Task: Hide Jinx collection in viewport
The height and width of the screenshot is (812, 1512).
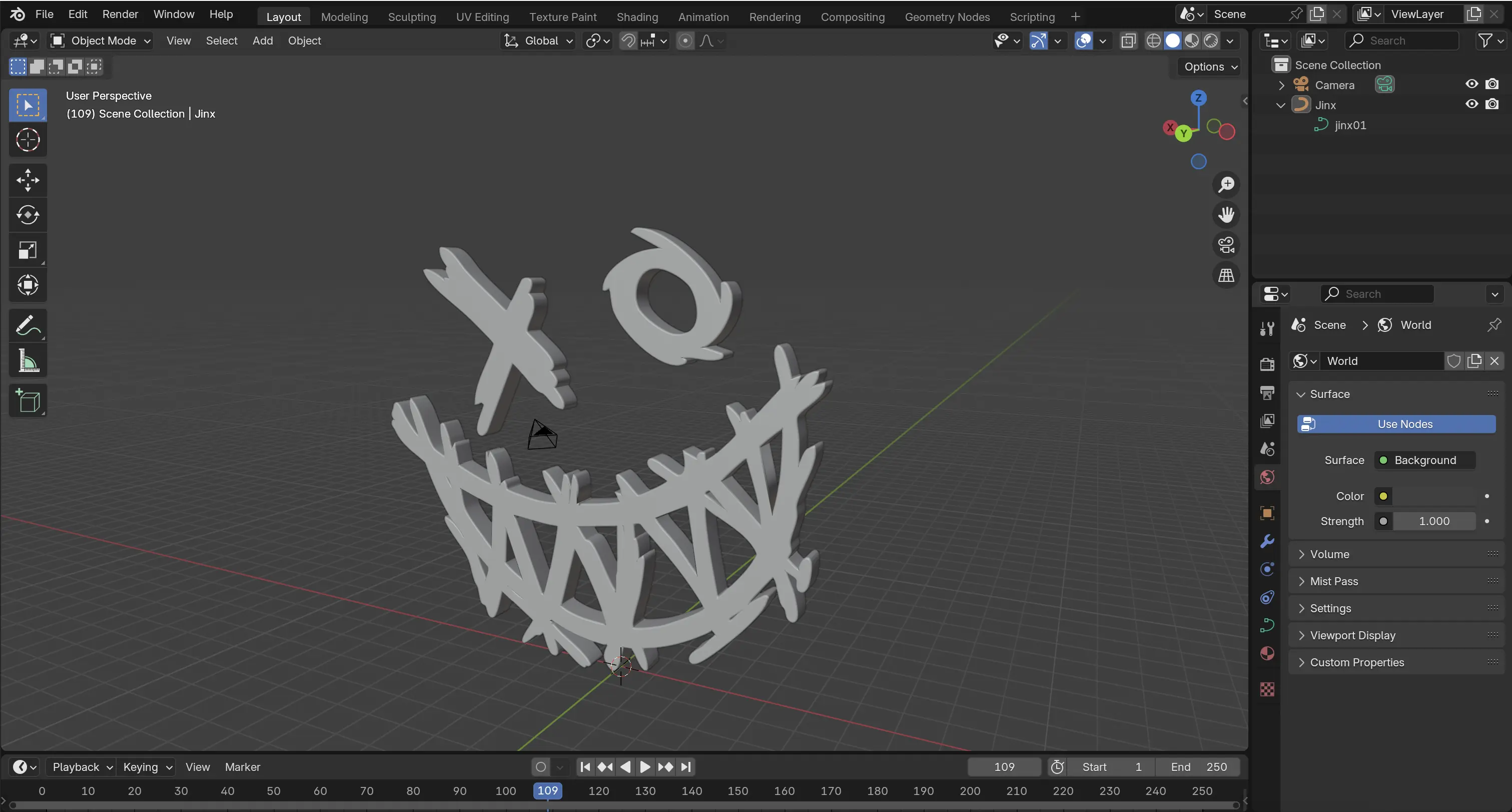Action: pyautogui.click(x=1471, y=104)
